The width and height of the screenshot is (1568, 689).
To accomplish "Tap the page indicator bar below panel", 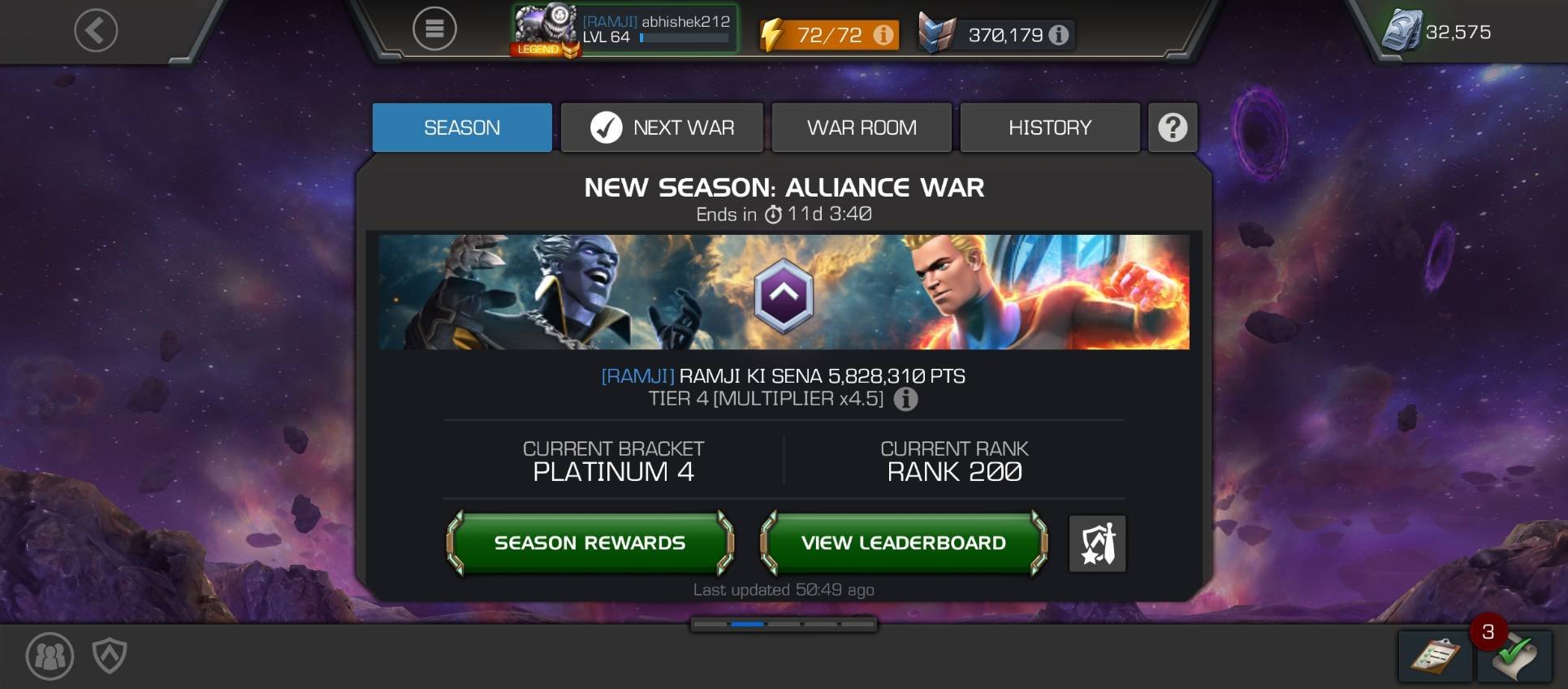I will point(784,624).
